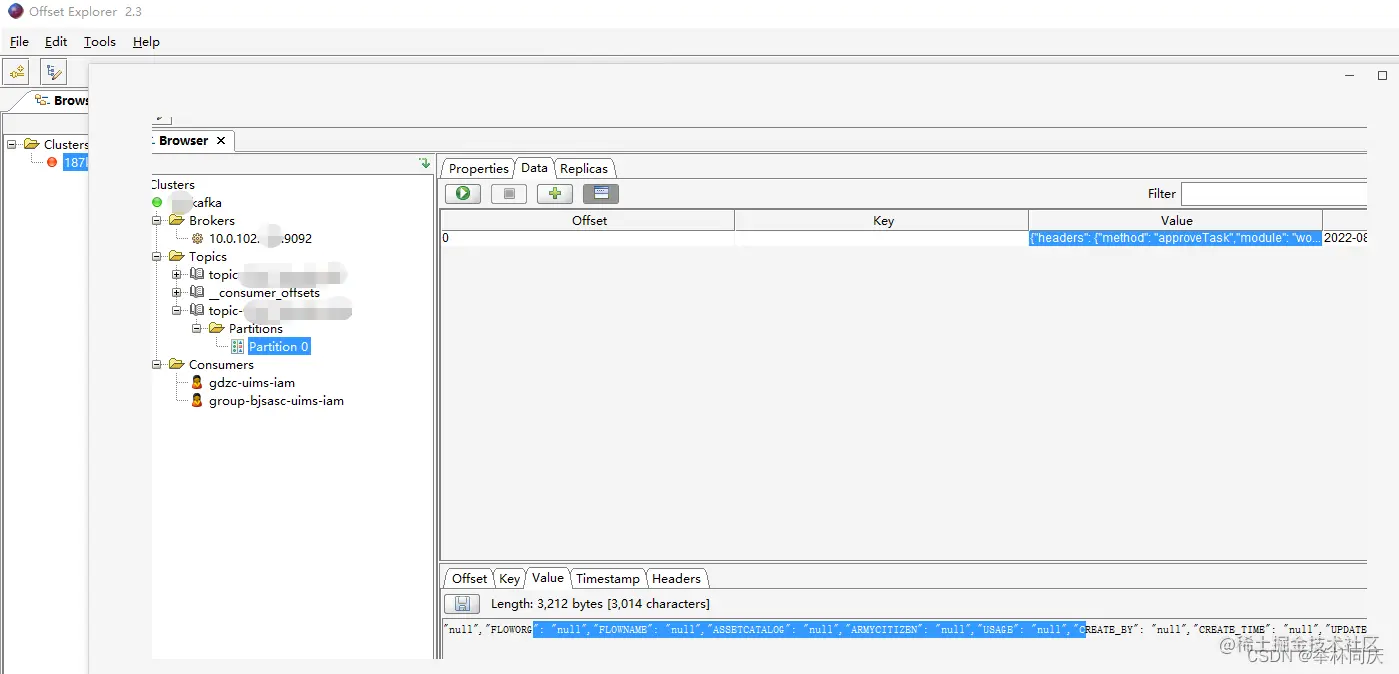Select the offset 0 cell

click(x=588, y=238)
